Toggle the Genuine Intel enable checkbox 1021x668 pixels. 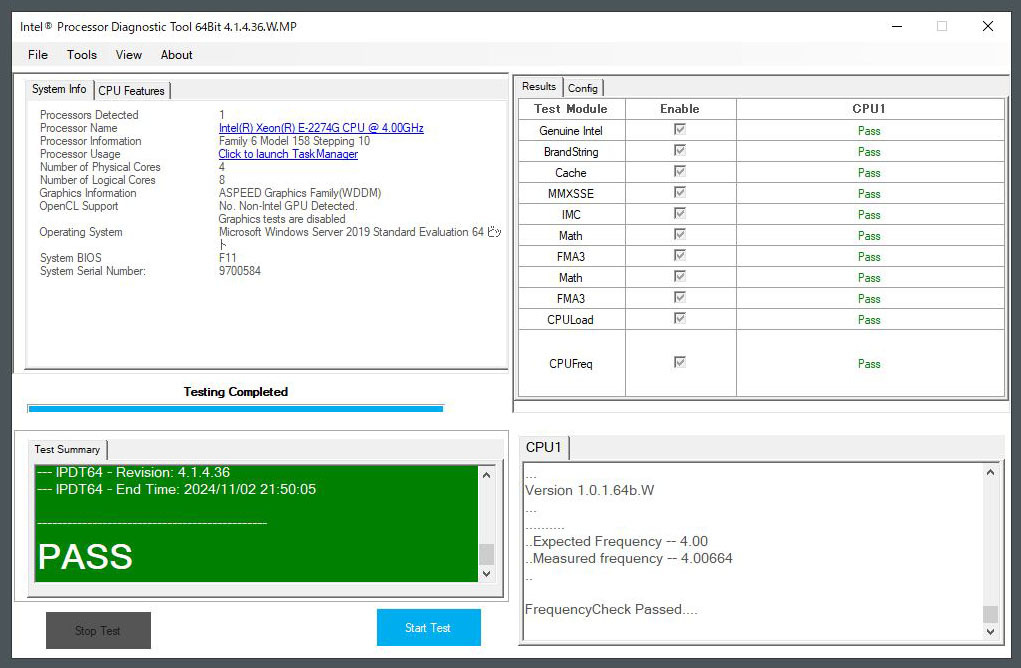pos(680,130)
